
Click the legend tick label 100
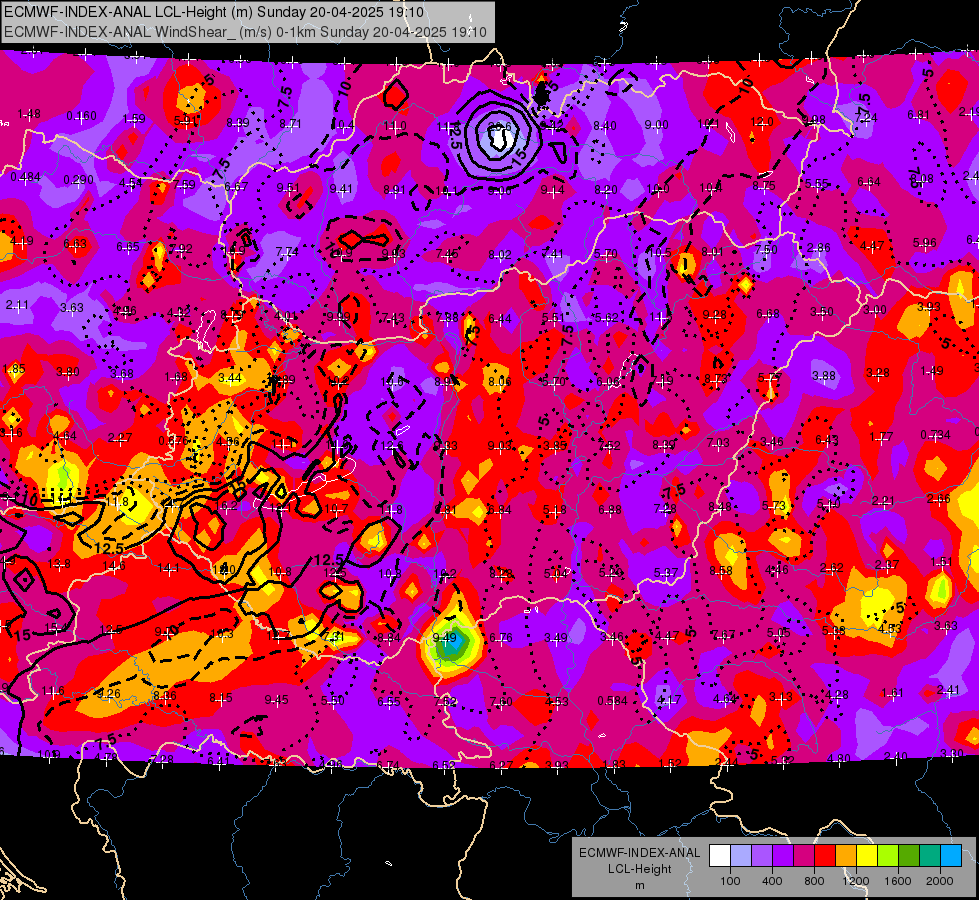click(730, 881)
